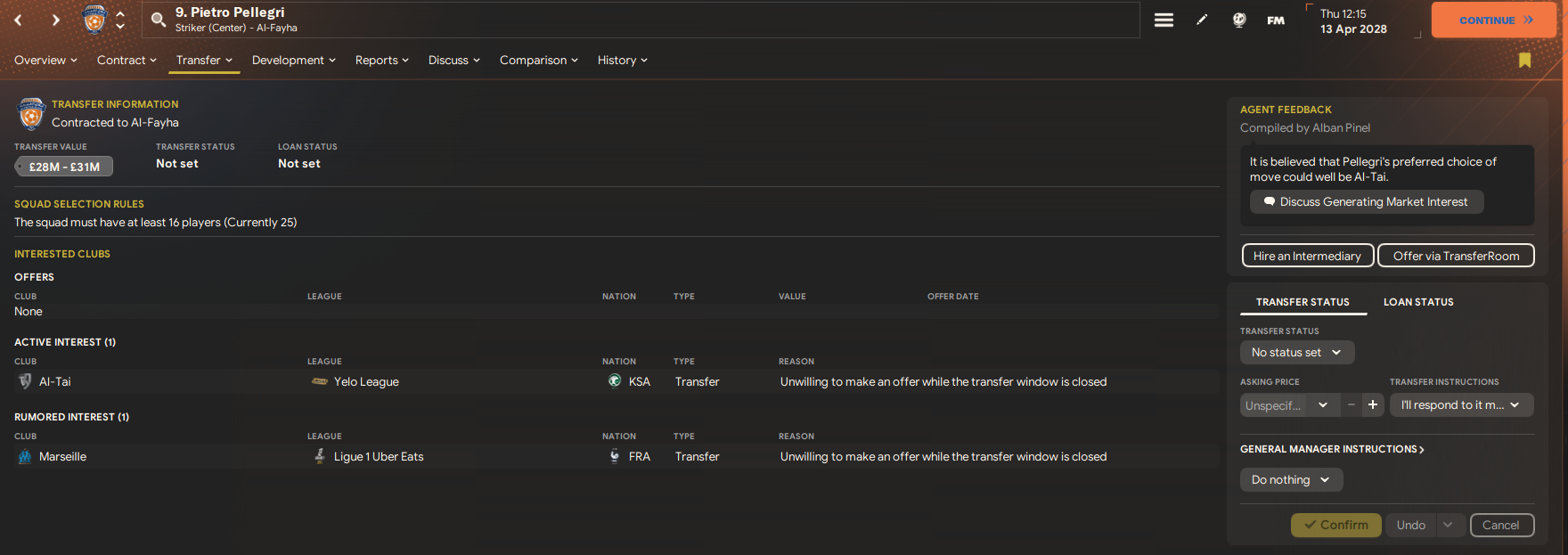Click the Not set transfer status value
The height and width of the screenshot is (555, 1568).
click(177, 163)
